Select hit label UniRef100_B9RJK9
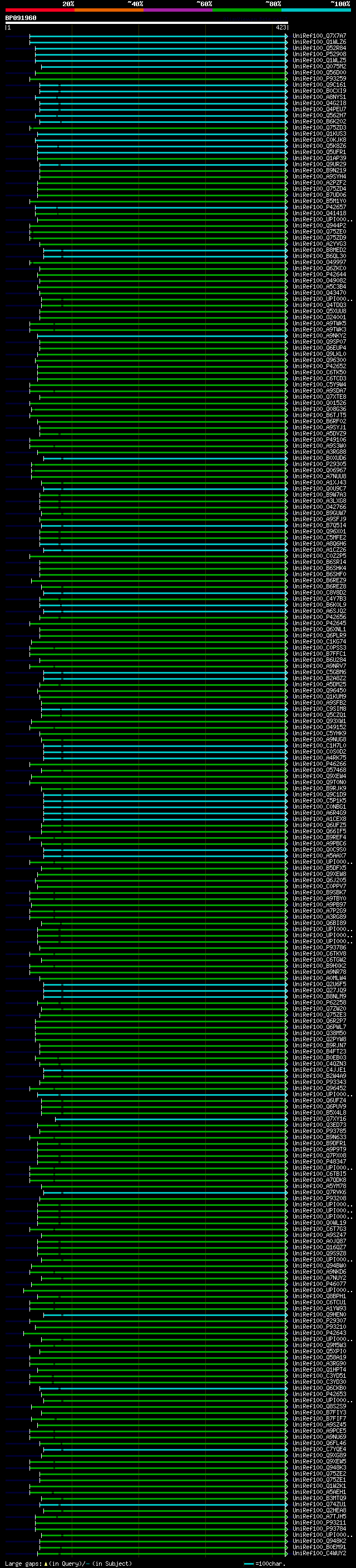 [319, 788]
